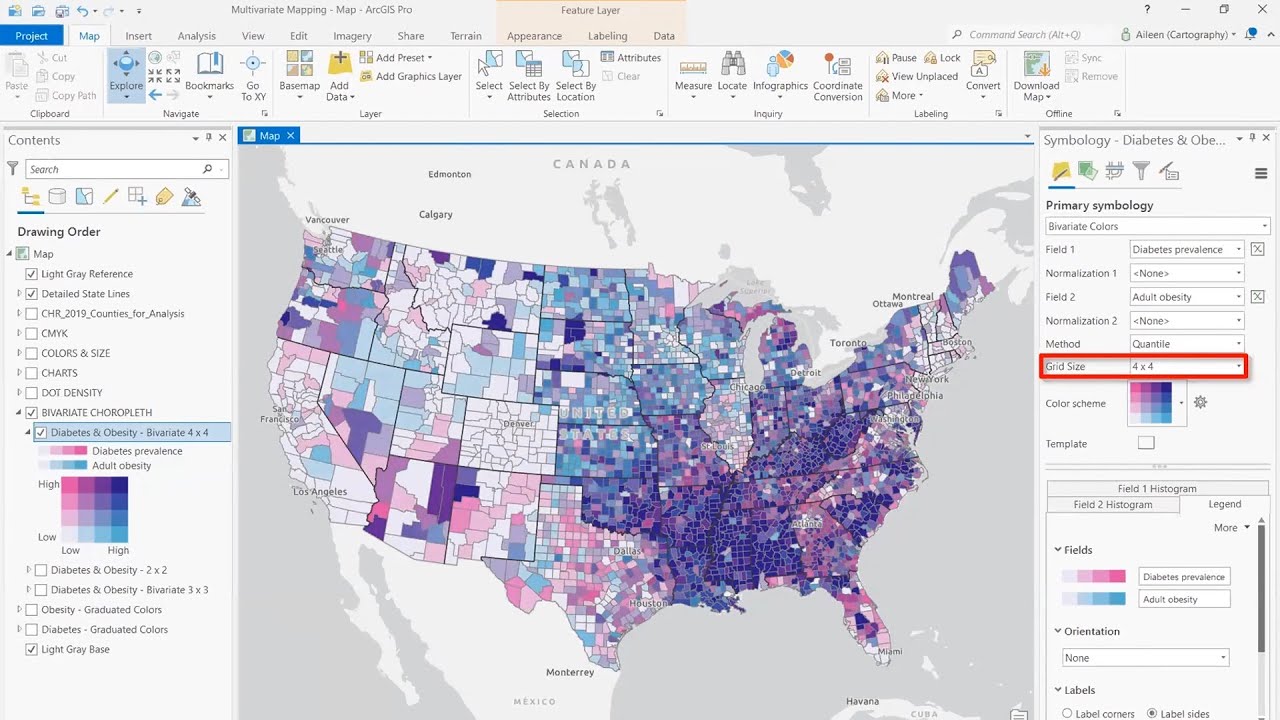
Task: Switch Contents to List By Editing
Action: 111,197
